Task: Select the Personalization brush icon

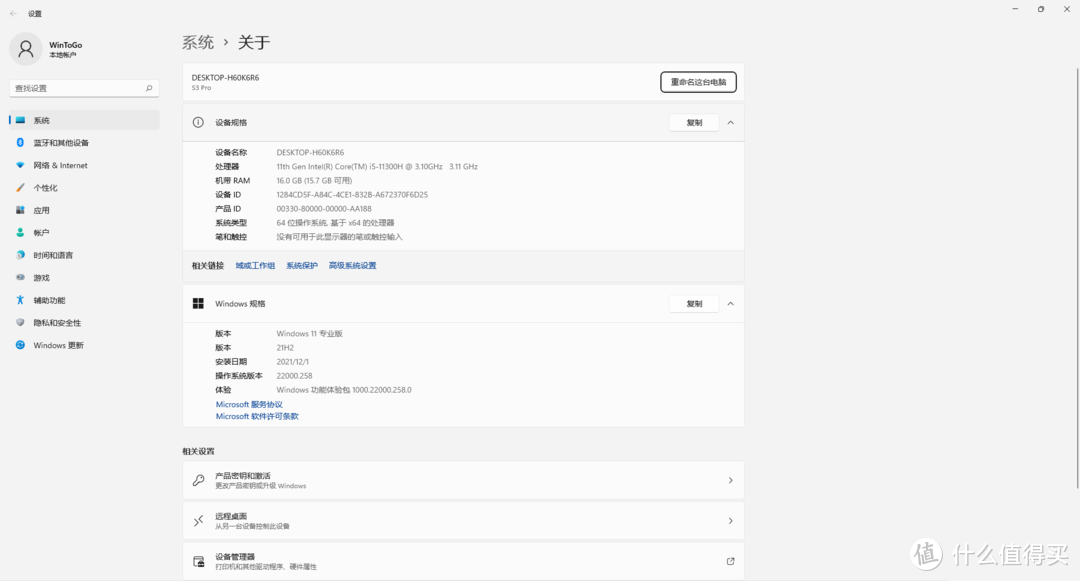Action: pyautogui.click(x=20, y=188)
